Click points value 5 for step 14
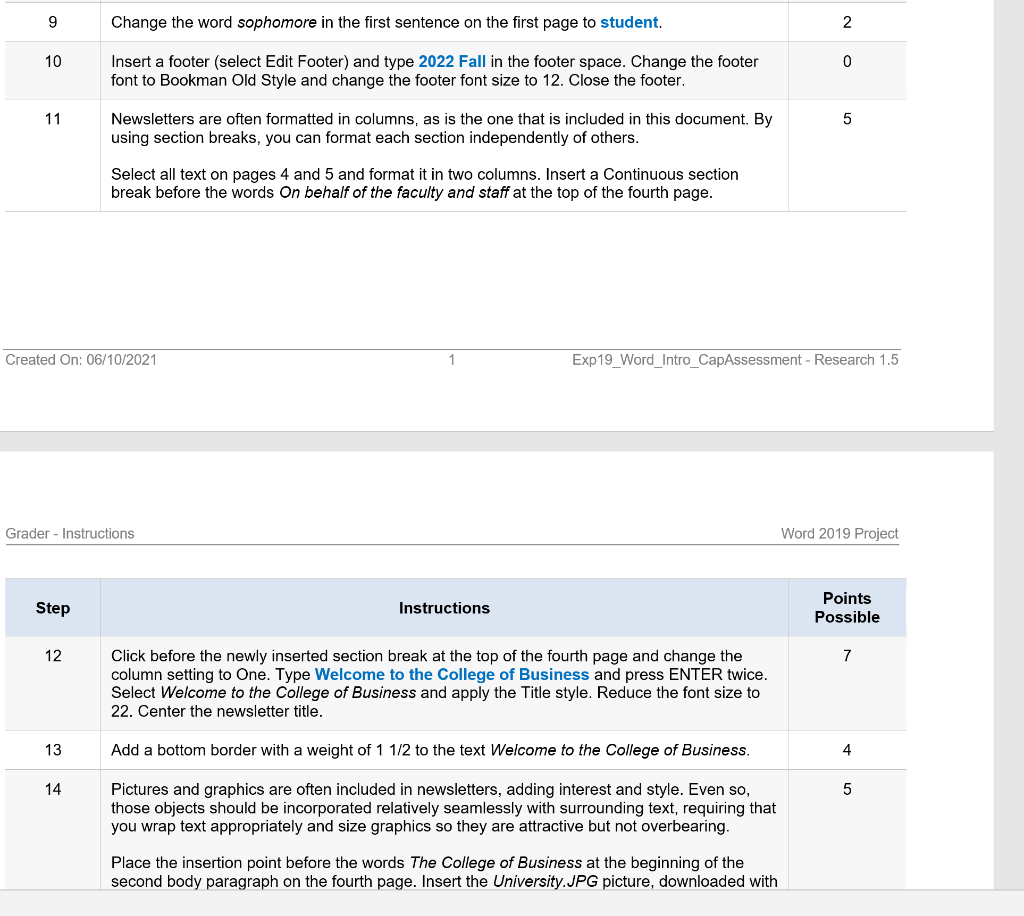 coord(847,789)
